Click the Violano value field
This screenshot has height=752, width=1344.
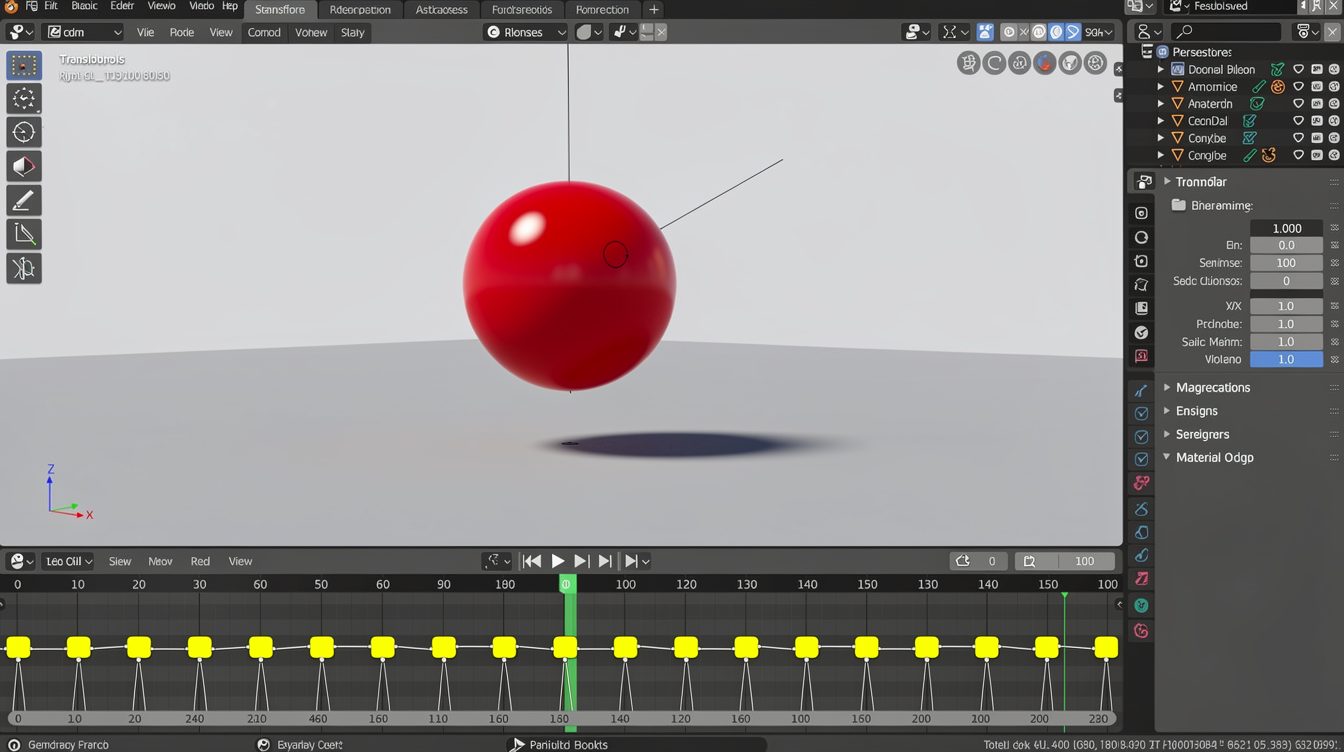coord(1286,360)
